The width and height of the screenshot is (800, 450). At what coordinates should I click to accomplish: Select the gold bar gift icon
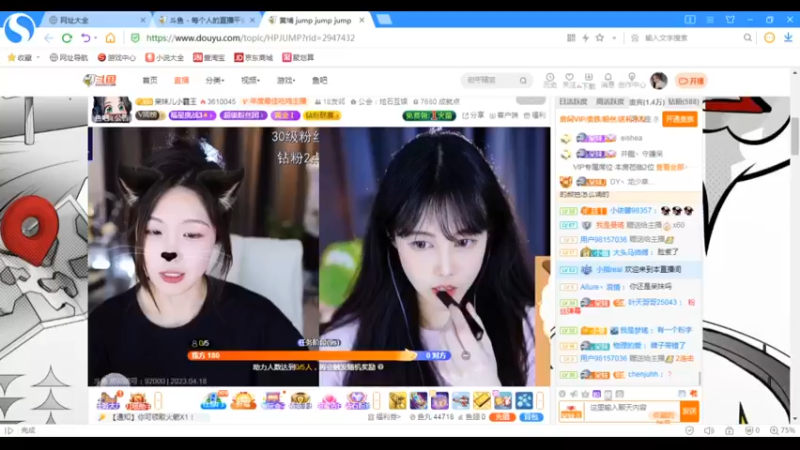click(481, 401)
